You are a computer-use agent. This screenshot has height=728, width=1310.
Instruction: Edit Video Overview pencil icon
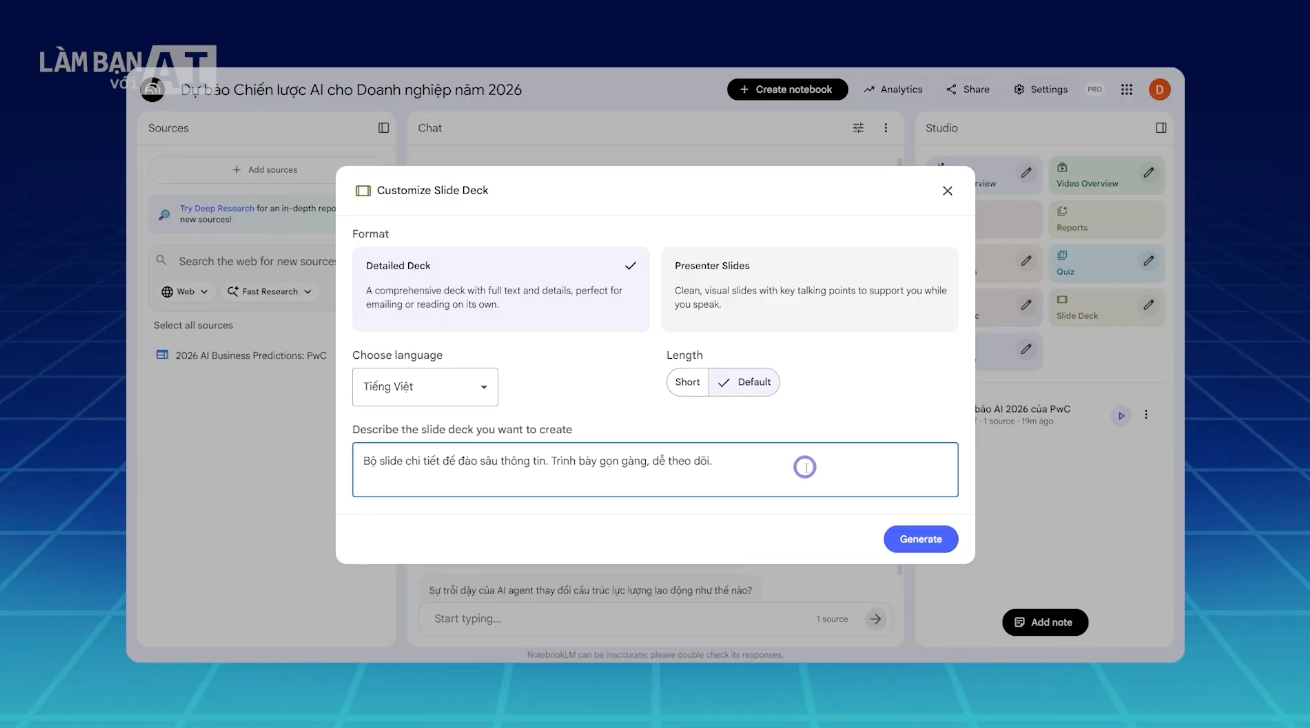coord(1149,173)
